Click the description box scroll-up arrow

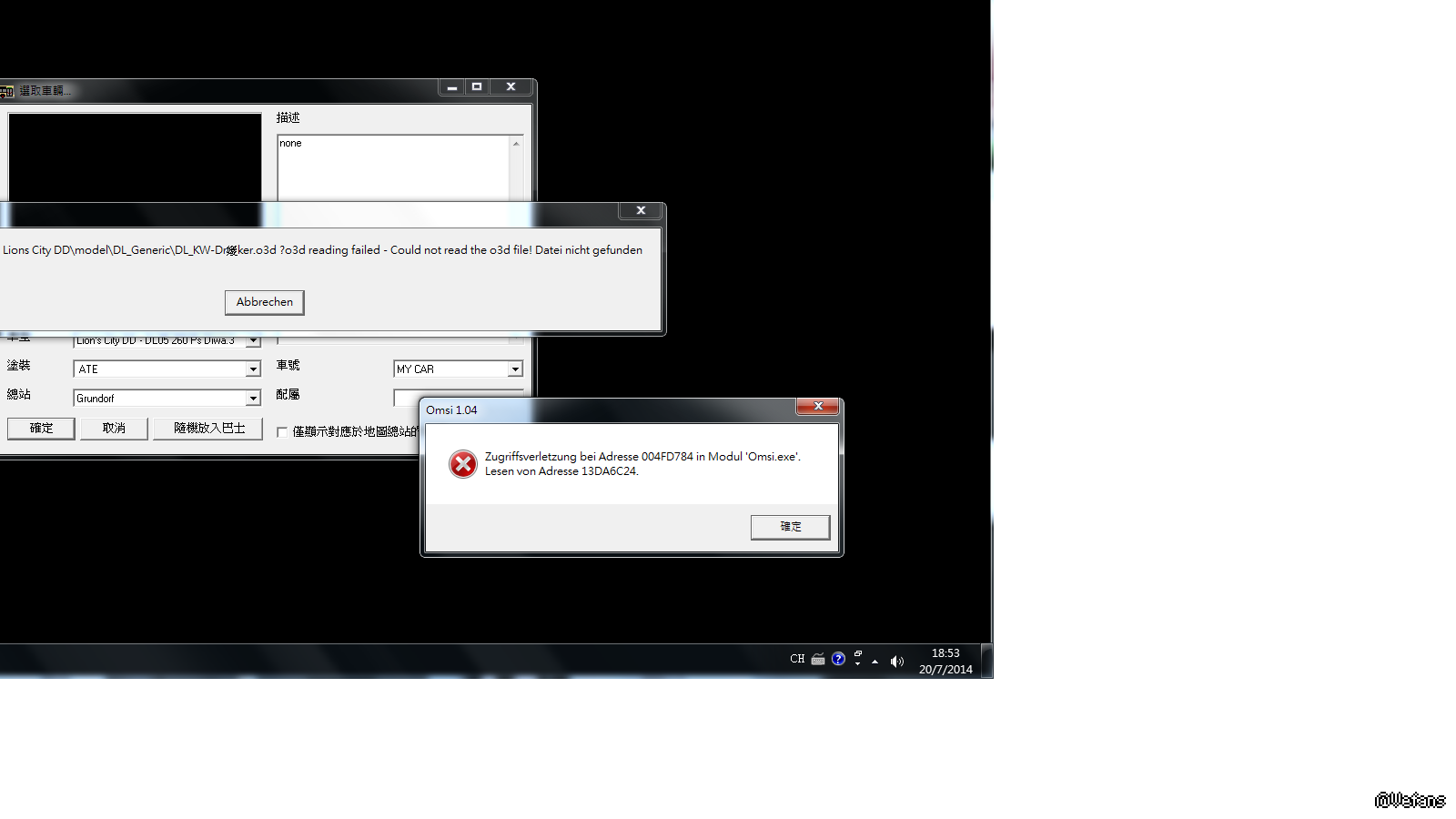[516, 144]
